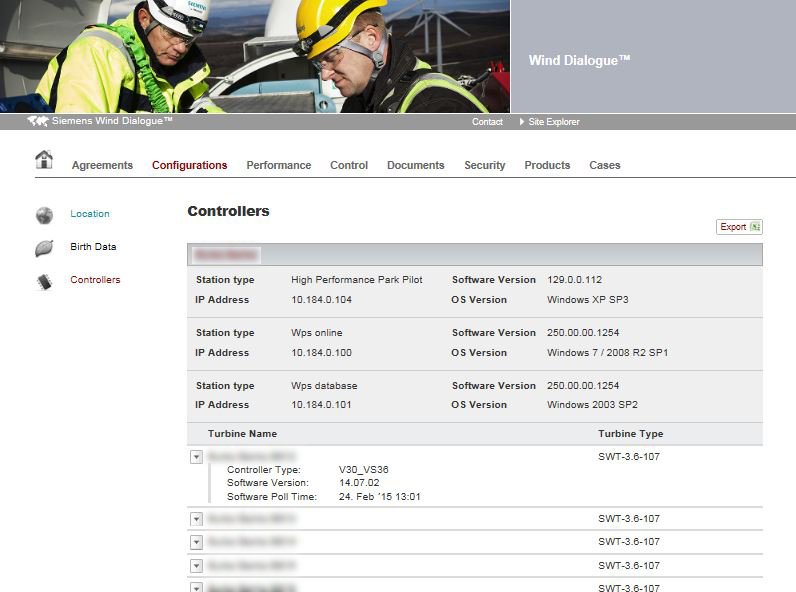Select Birth Data in the sidebar

pyautogui.click(x=93, y=247)
